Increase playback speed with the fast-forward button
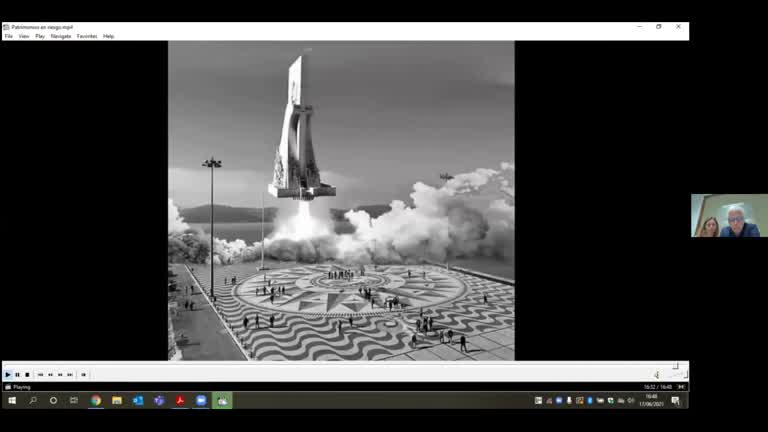Image resolution: width=768 pixels, height=432 pixels. (x=60, y=375)
